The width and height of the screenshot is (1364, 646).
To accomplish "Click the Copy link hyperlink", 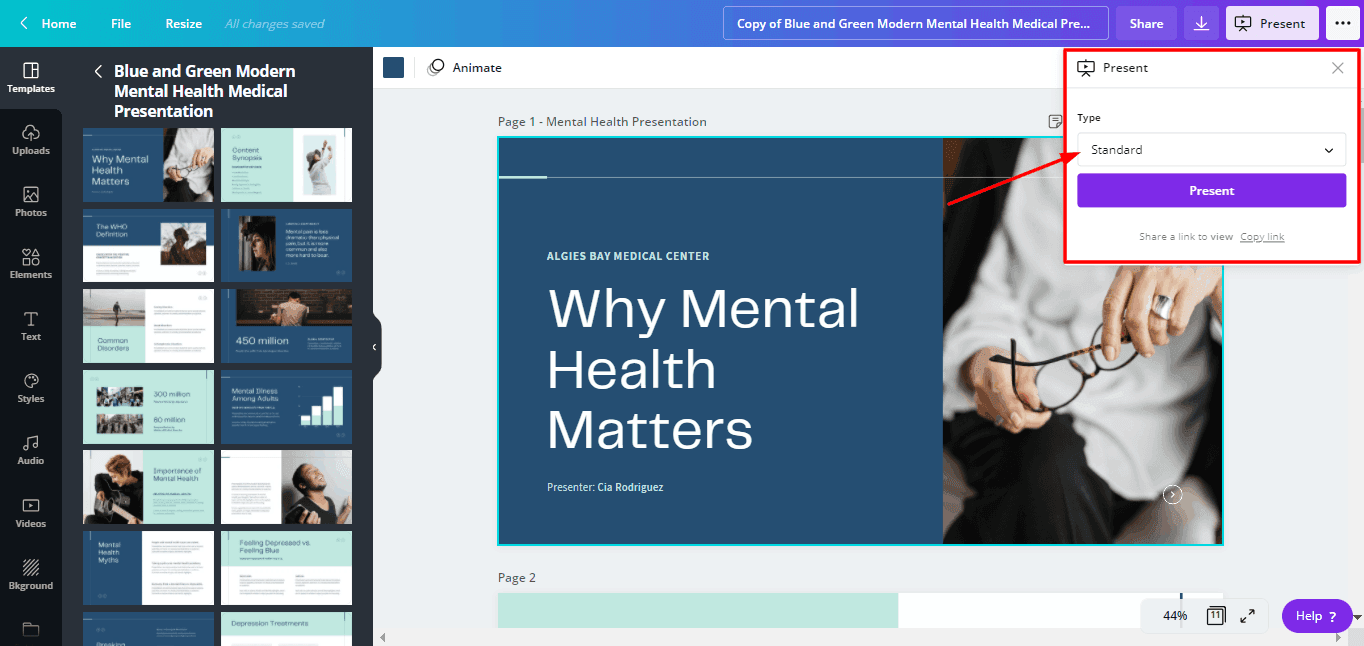I will click(x=1262, y=237).
